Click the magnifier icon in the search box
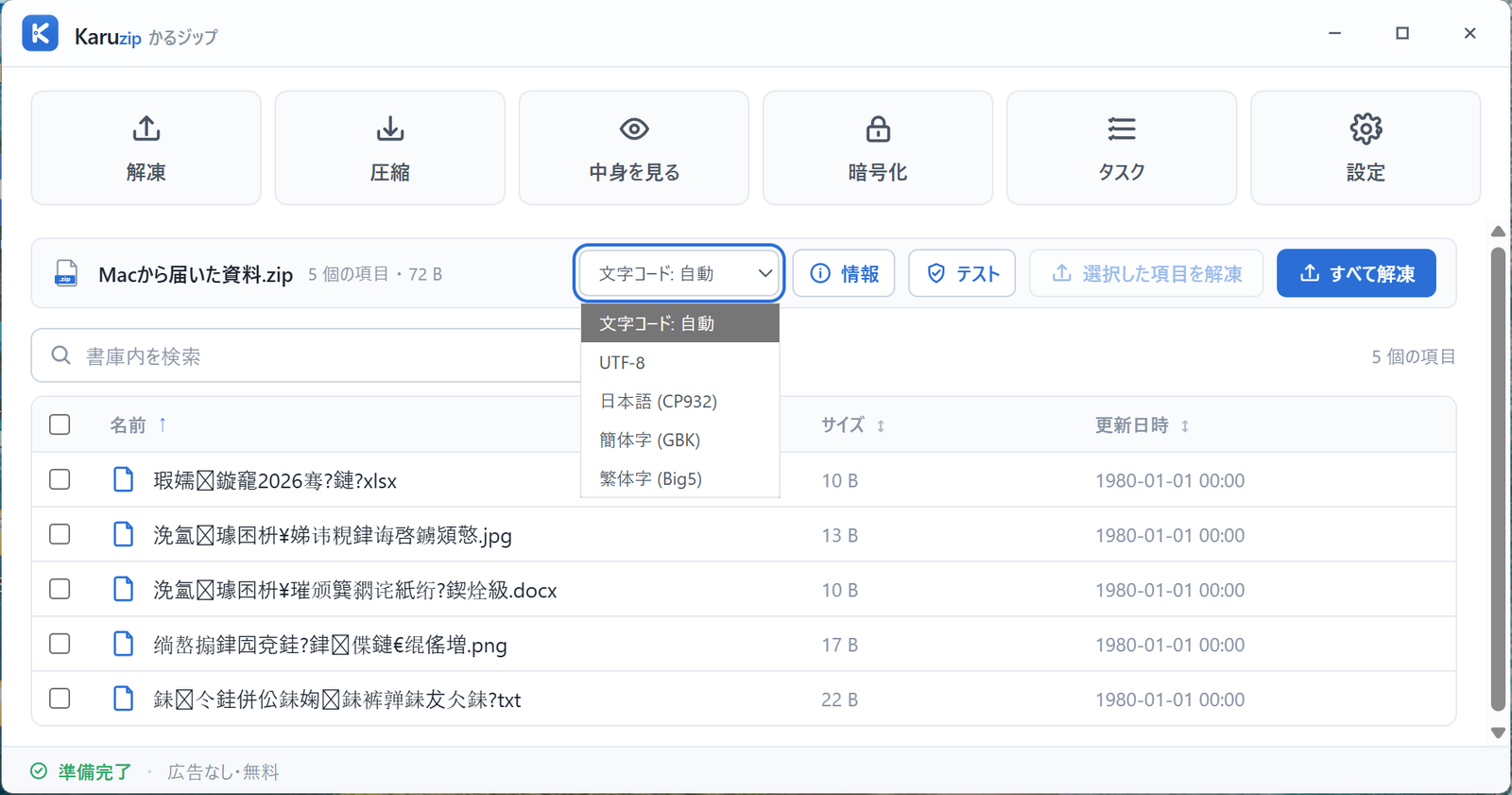Screen dimensions: 1512x795 (61, 355)
